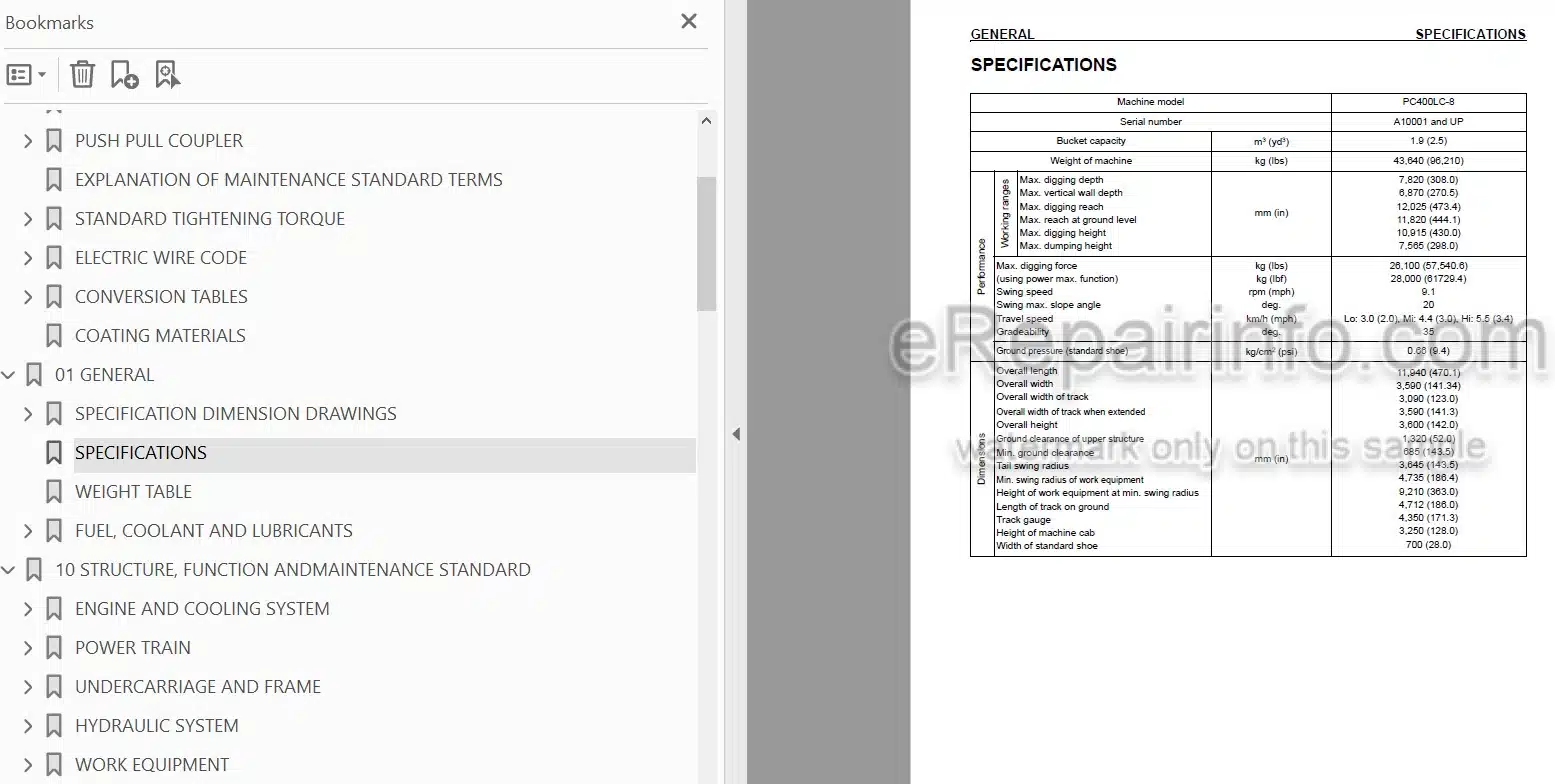
Task: Close the Bookmarks panel
Action: 689,22
